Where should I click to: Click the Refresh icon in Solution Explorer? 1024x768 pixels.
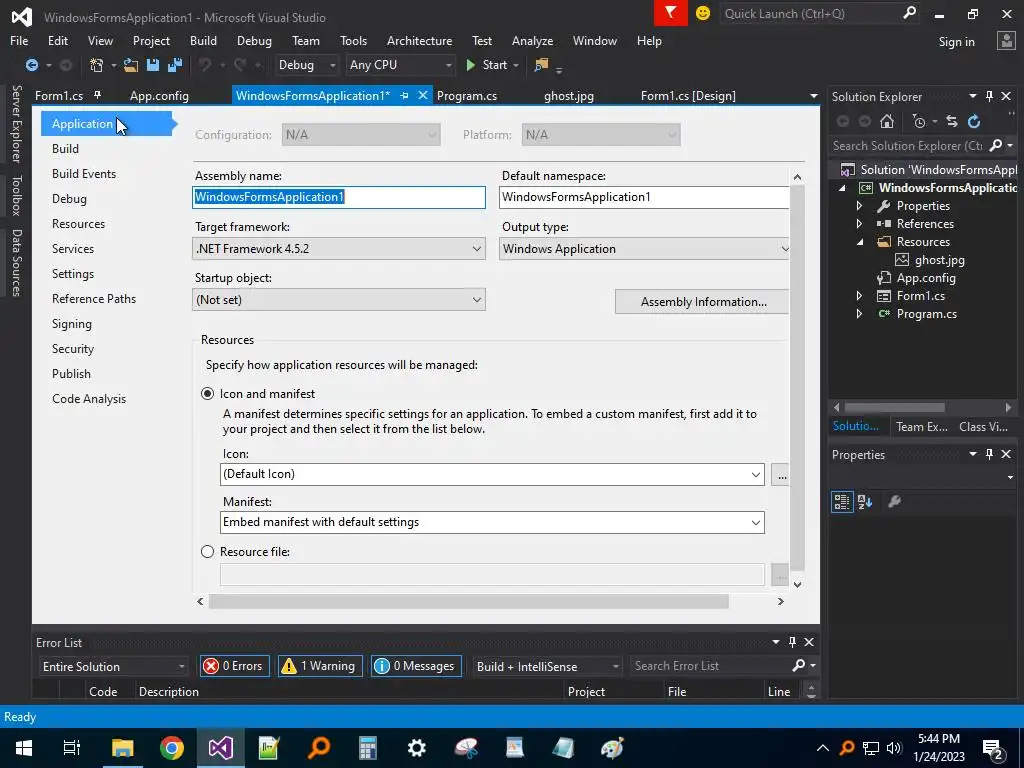coord(974,121)
